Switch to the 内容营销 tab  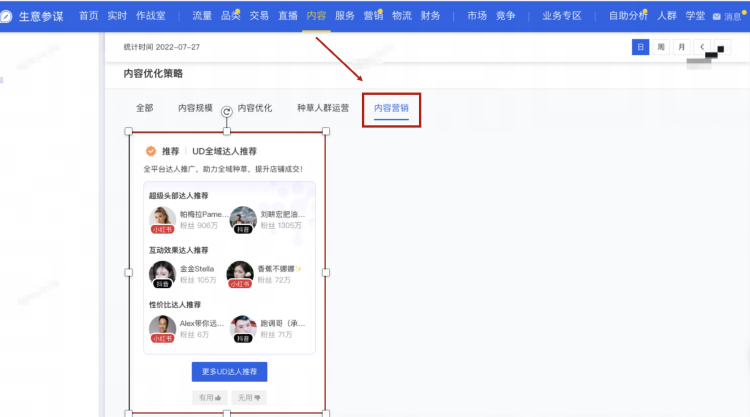pyautogui.click(x=391, y=108)
